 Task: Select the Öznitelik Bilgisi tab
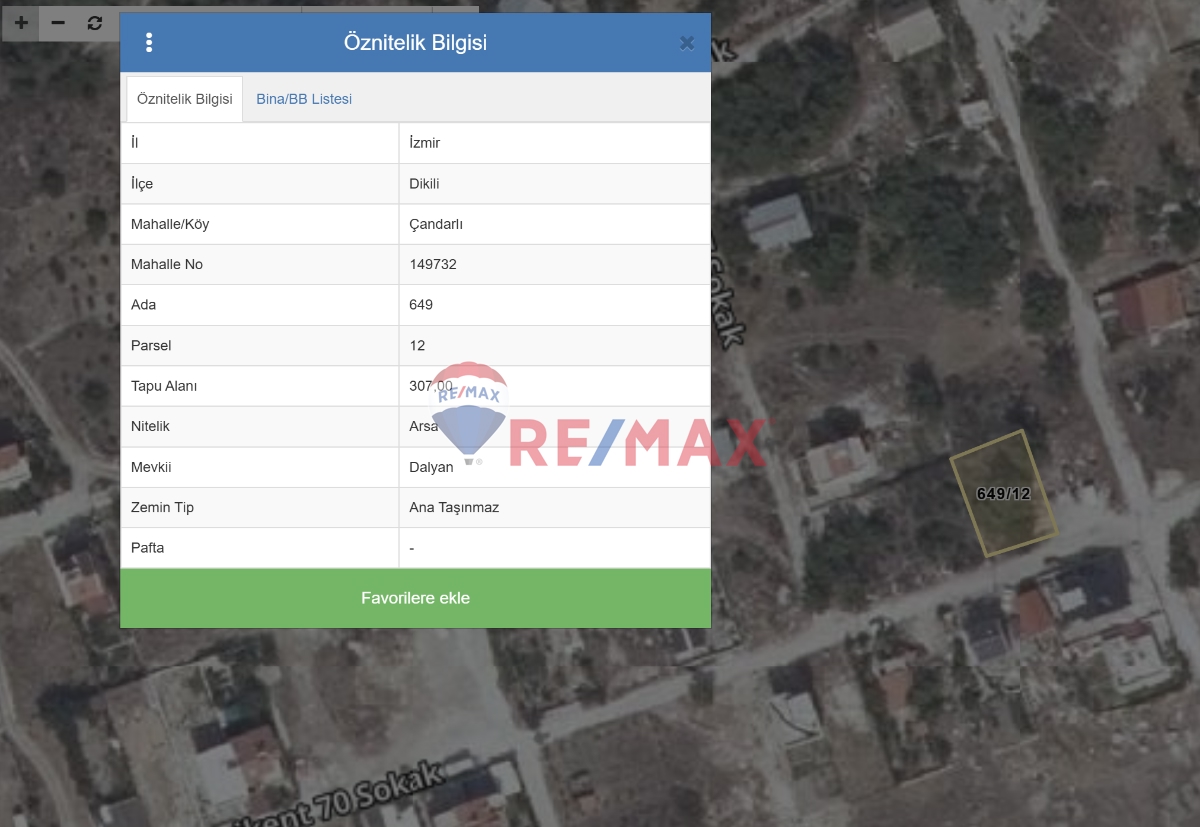coord(183,98)
